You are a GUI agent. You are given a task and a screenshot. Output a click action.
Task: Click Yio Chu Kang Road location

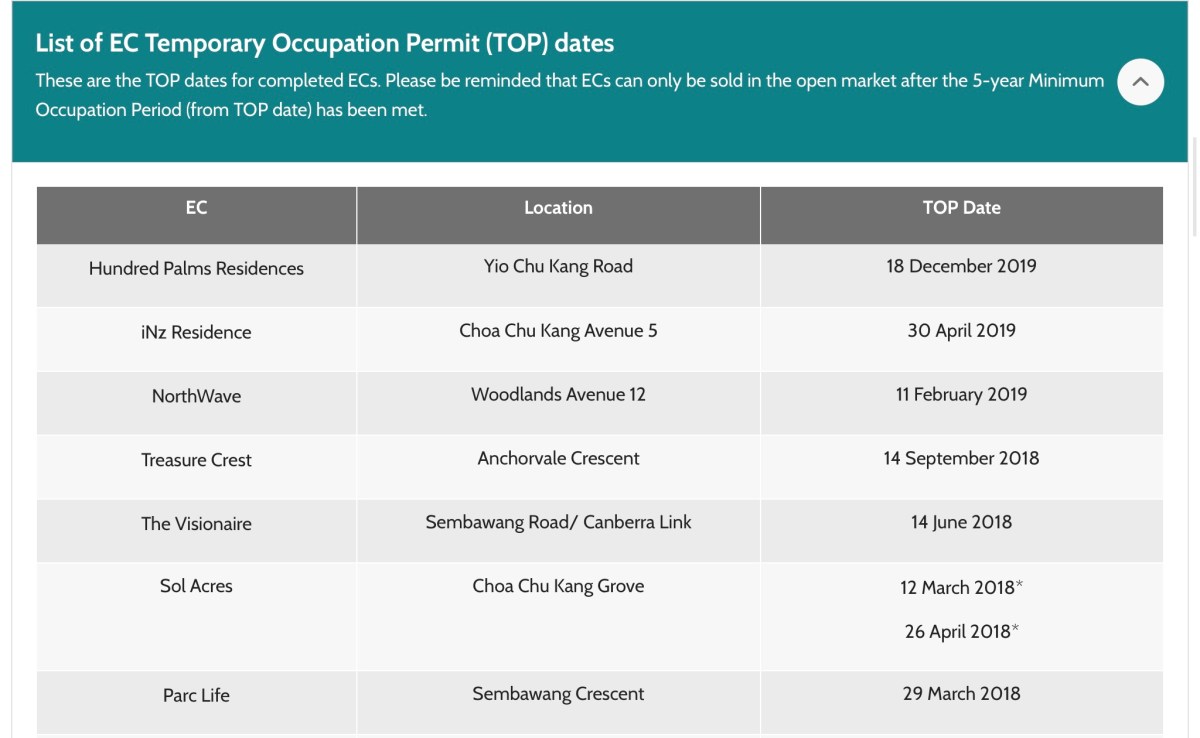click(x=558, y=266)
